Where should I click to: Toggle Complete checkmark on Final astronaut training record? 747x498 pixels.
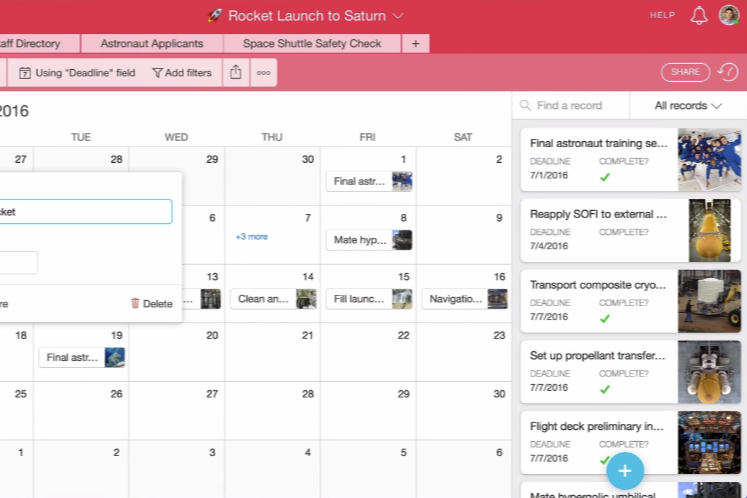pos(604,177)
